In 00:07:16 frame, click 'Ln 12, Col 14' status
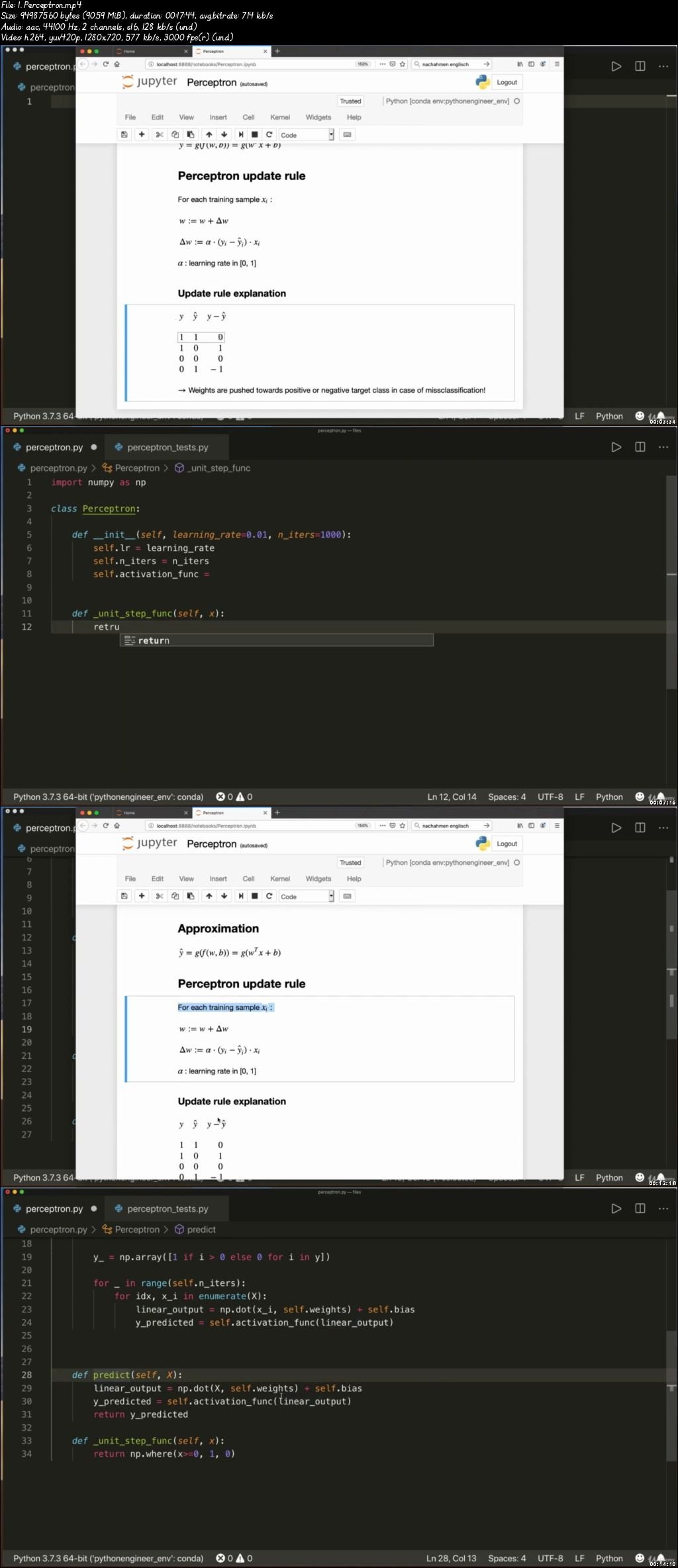678x1568 pixels. point(452,797)
